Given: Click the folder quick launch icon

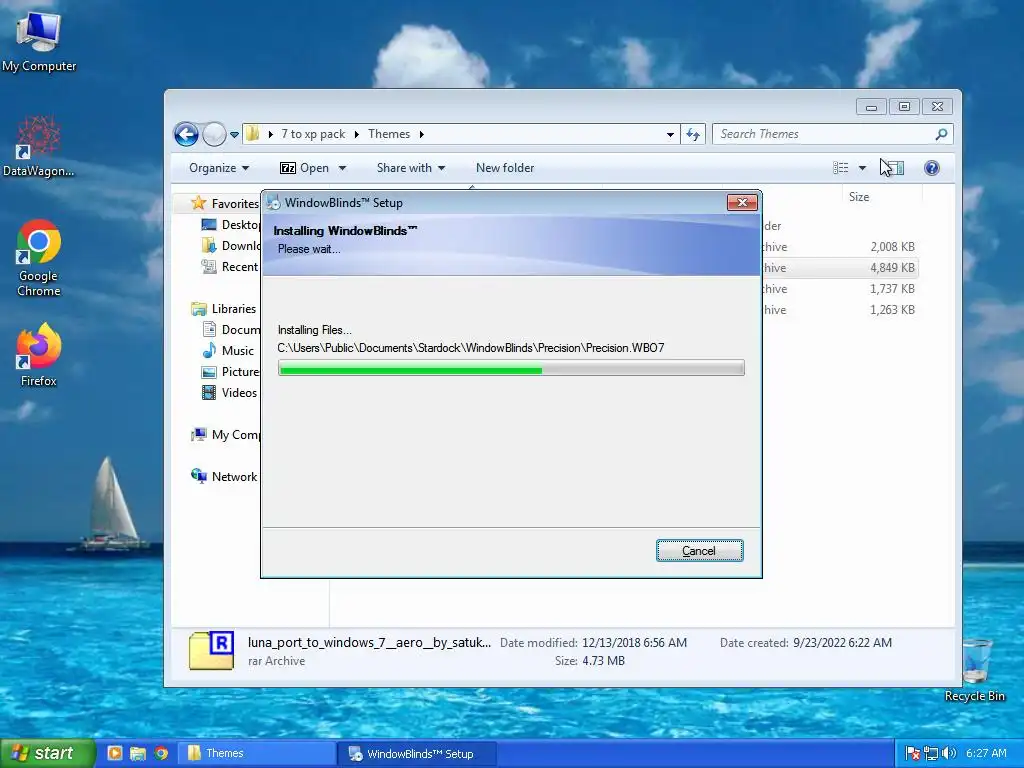Looking at the screenshot, I should click(x=138, y=753).
